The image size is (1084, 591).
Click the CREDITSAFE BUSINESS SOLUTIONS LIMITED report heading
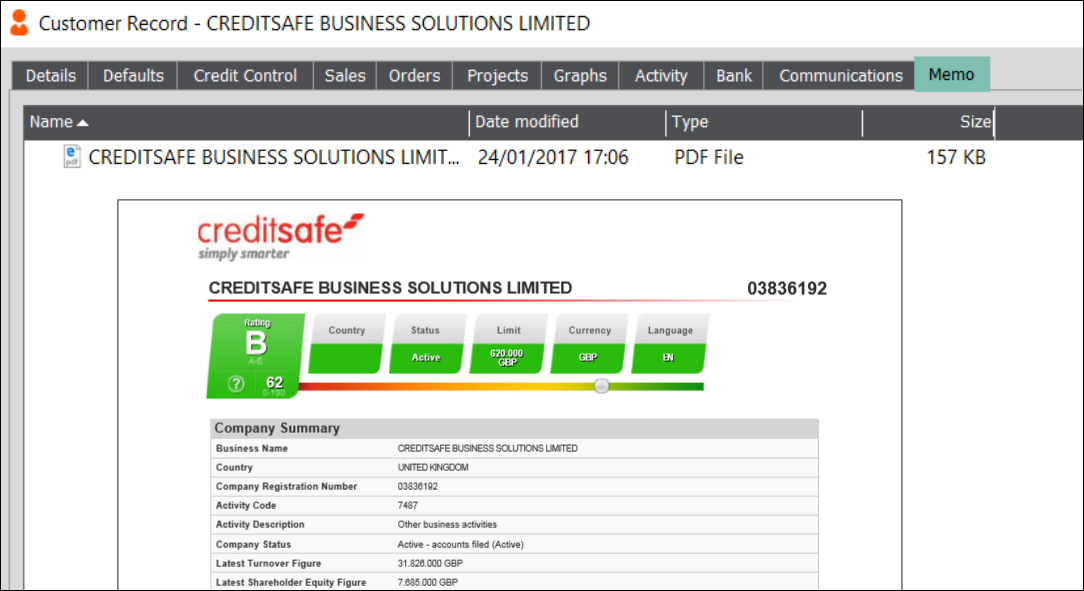(x=391, y=288)
